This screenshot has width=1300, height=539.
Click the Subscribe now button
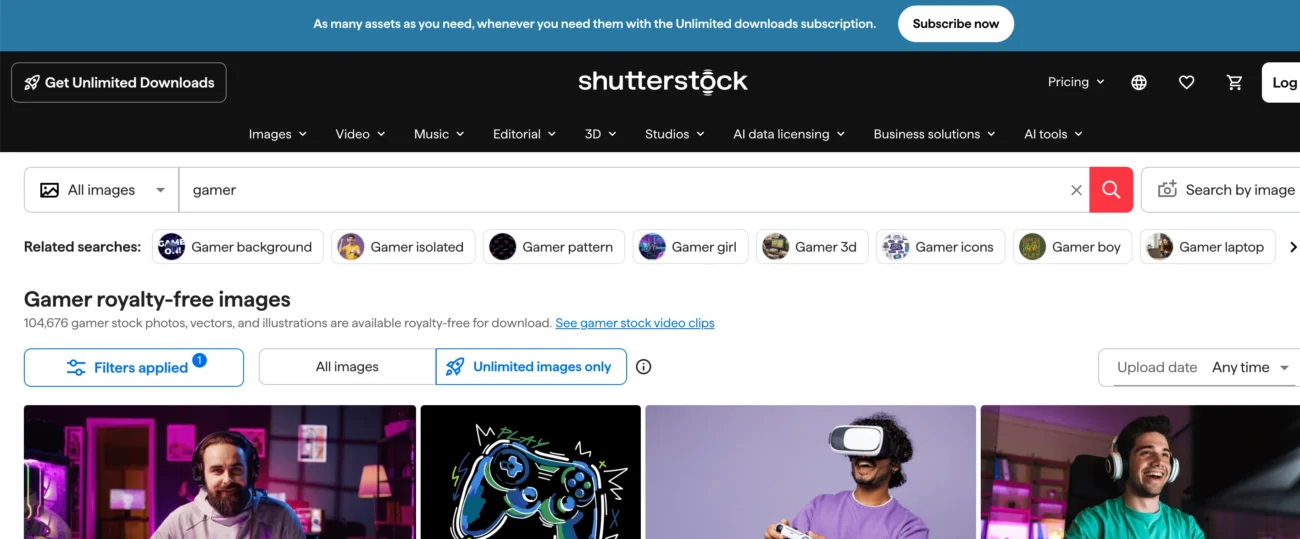coord(956,24)
